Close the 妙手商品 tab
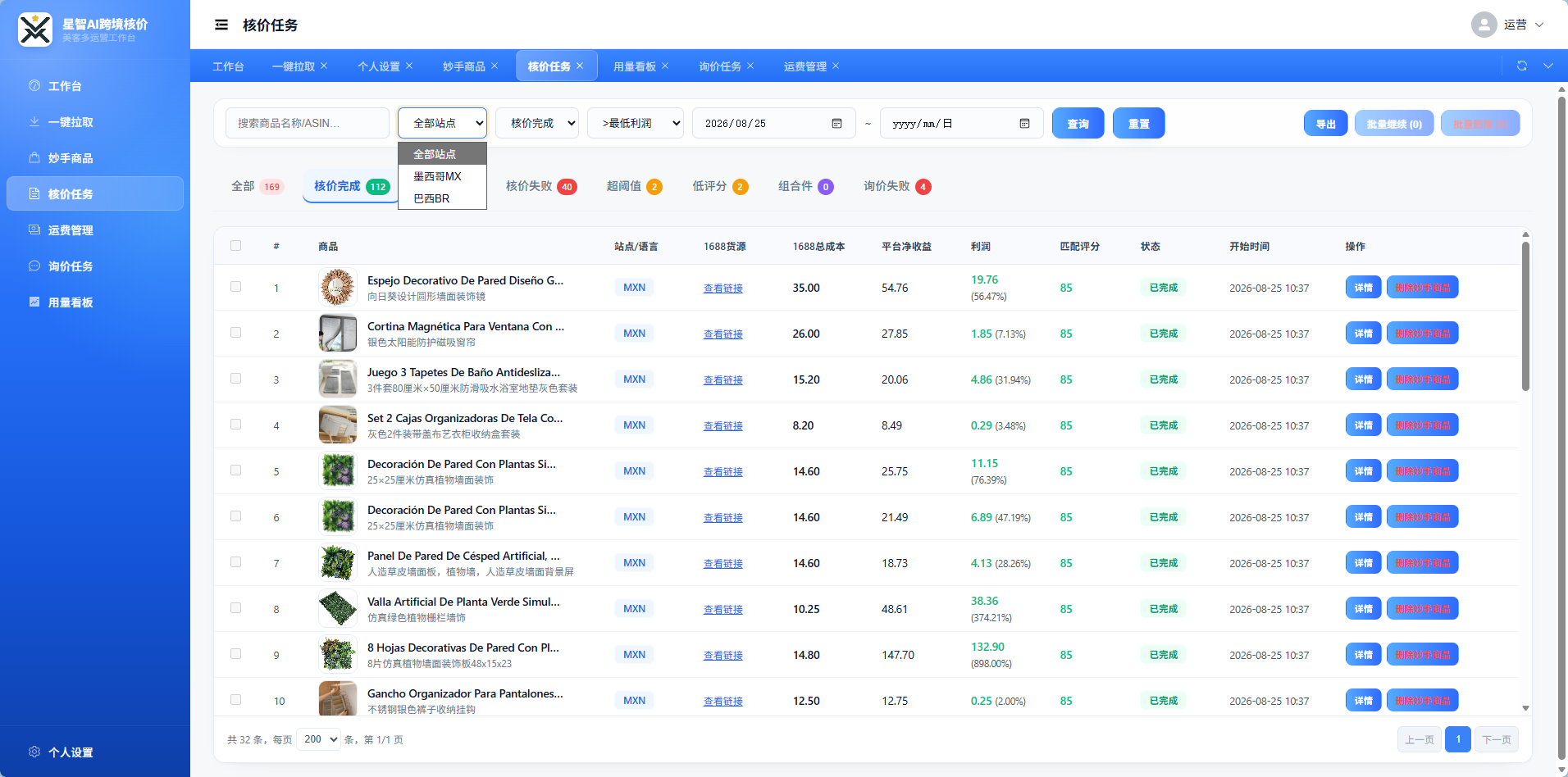The height and width of the screenshot is (777, 1568). [495, 66]
